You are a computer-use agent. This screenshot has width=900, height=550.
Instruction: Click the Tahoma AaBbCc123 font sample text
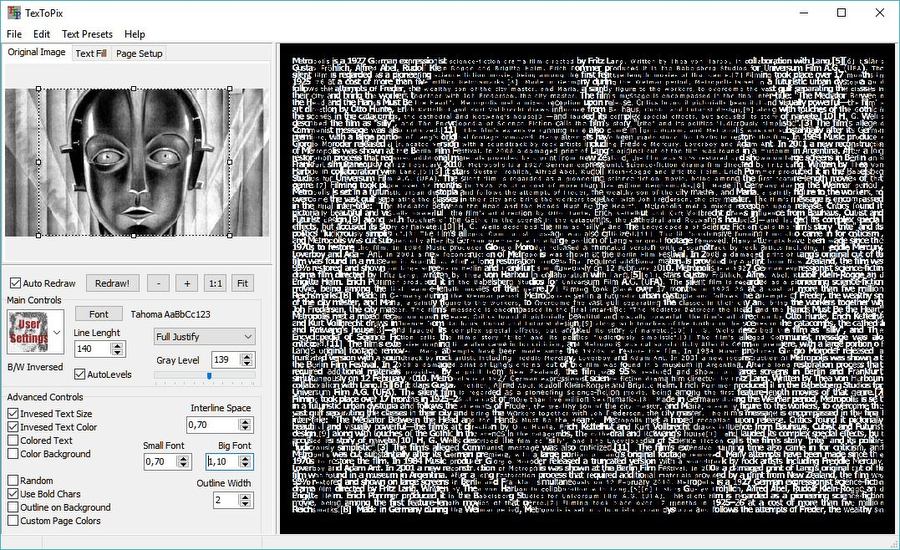pyautogui.click(x=170, y=314)
